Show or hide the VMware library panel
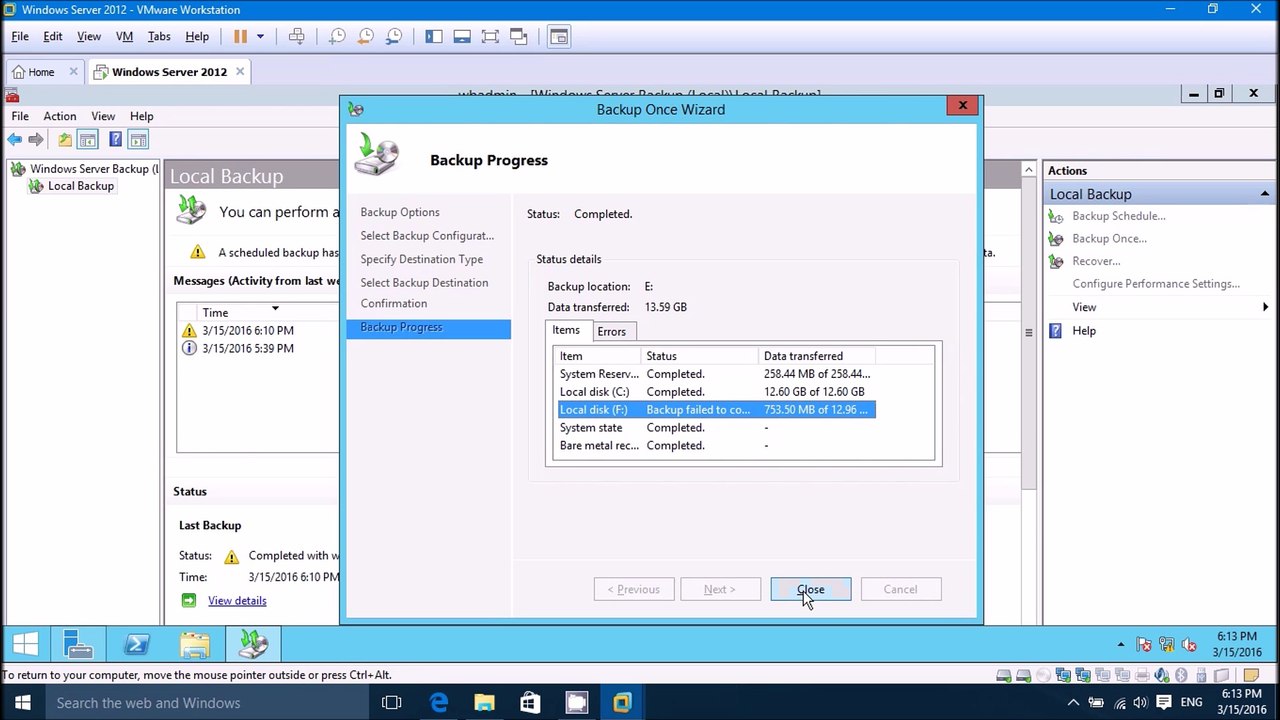Screen dimensions: 1280x720 433,36
